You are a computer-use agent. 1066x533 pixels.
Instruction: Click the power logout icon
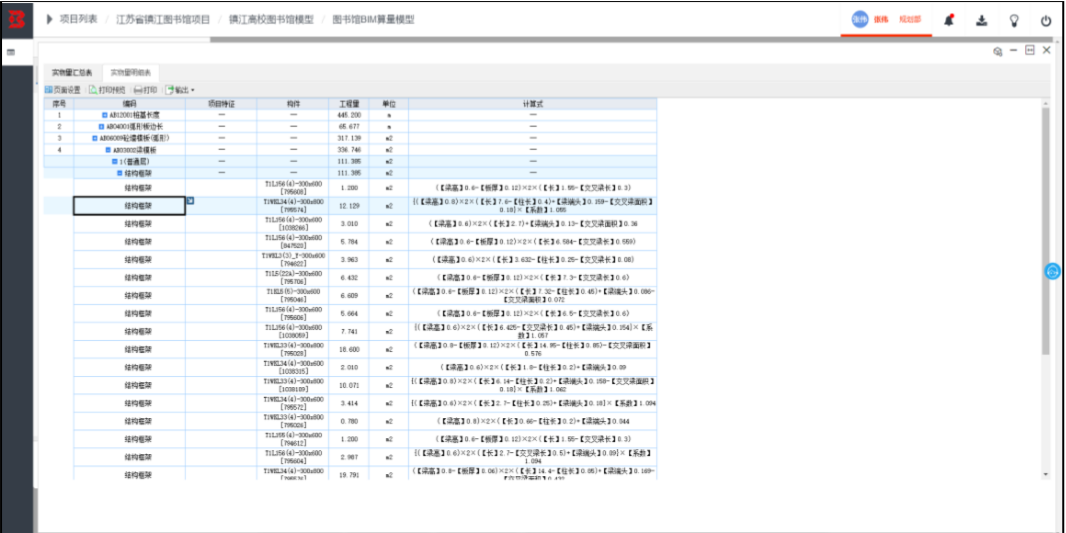click(1046, 20)
